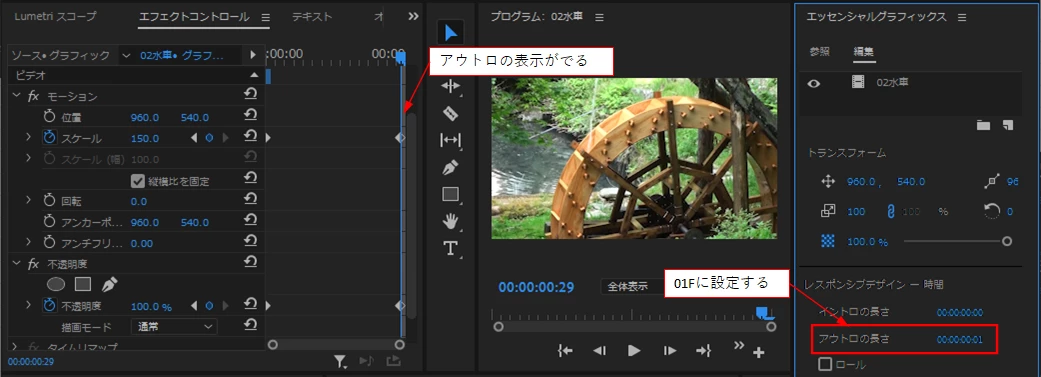
Task: Toggle scale lock link in トランスフォーム
Action: (x=891, y=211)
